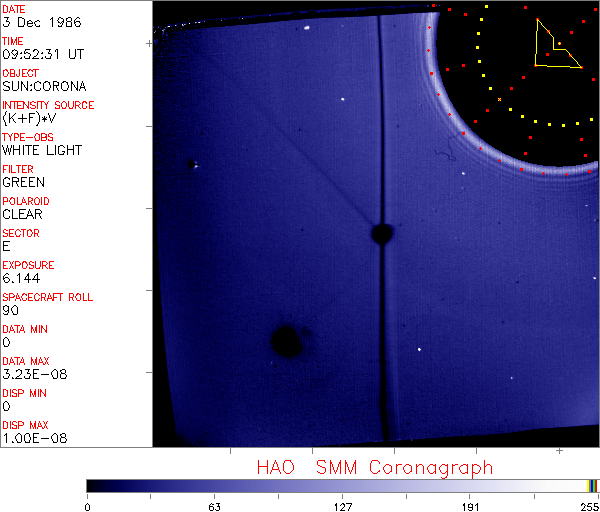Viewport: 600px width, 512px height.
Task: Click the POLAROID label
Action: (x=26, y=201)
